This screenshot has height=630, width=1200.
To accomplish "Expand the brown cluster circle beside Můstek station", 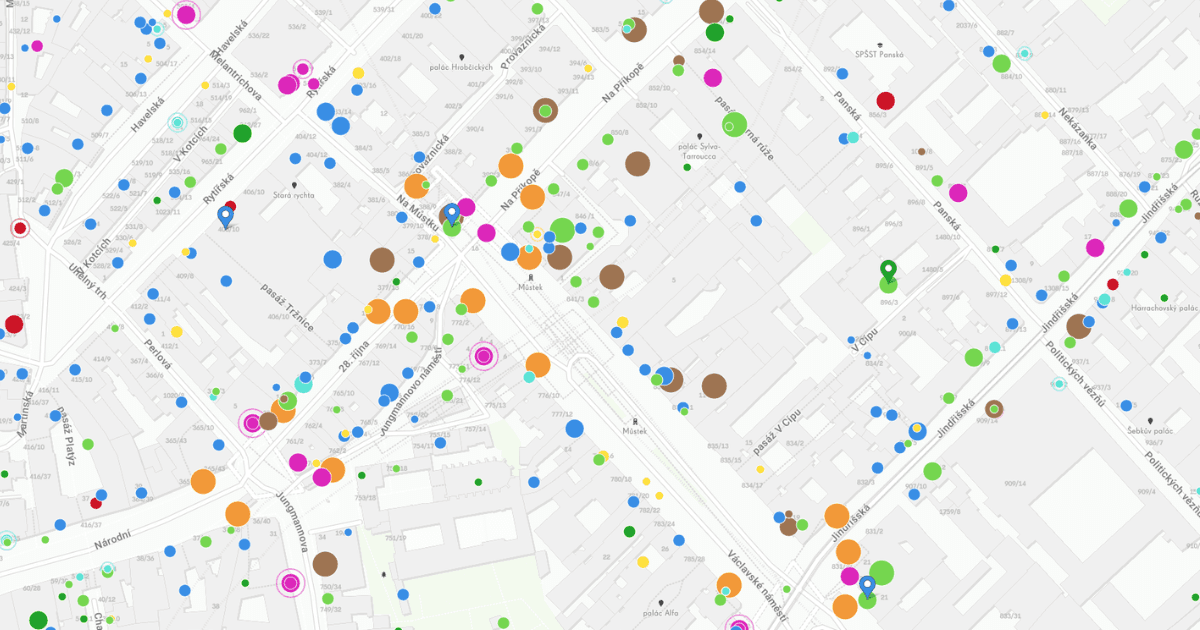I will (x=559, y=257).
